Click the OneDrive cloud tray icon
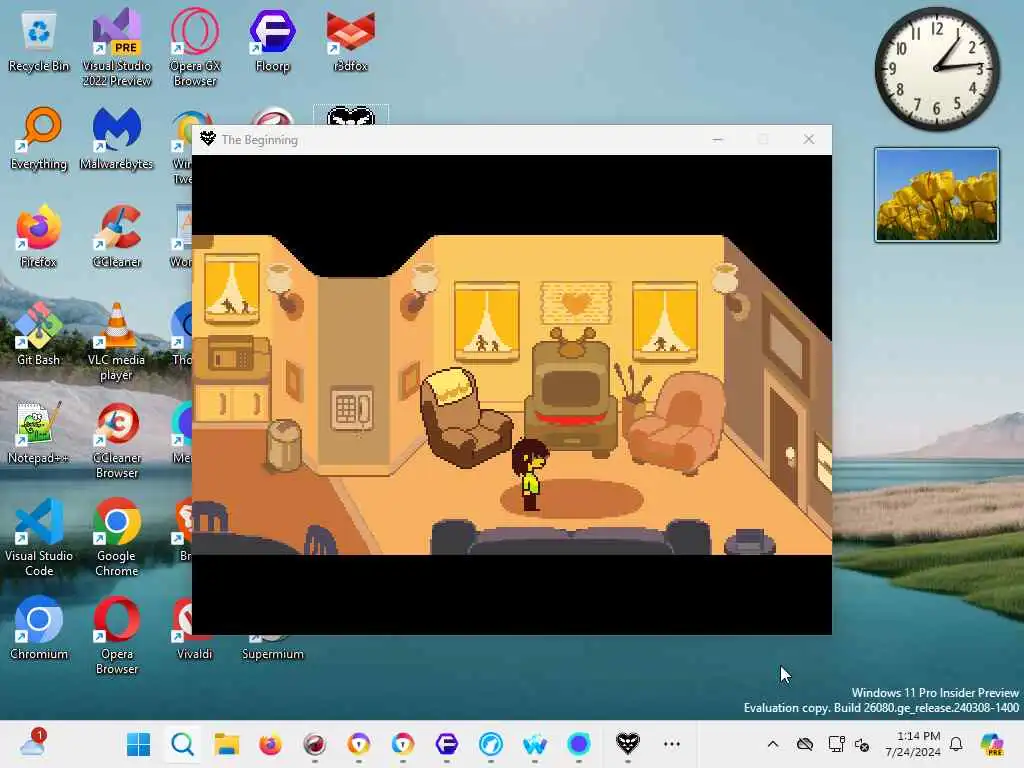Screen dimensions: 1024x768 pyautogui.click(x=805, y=744)
